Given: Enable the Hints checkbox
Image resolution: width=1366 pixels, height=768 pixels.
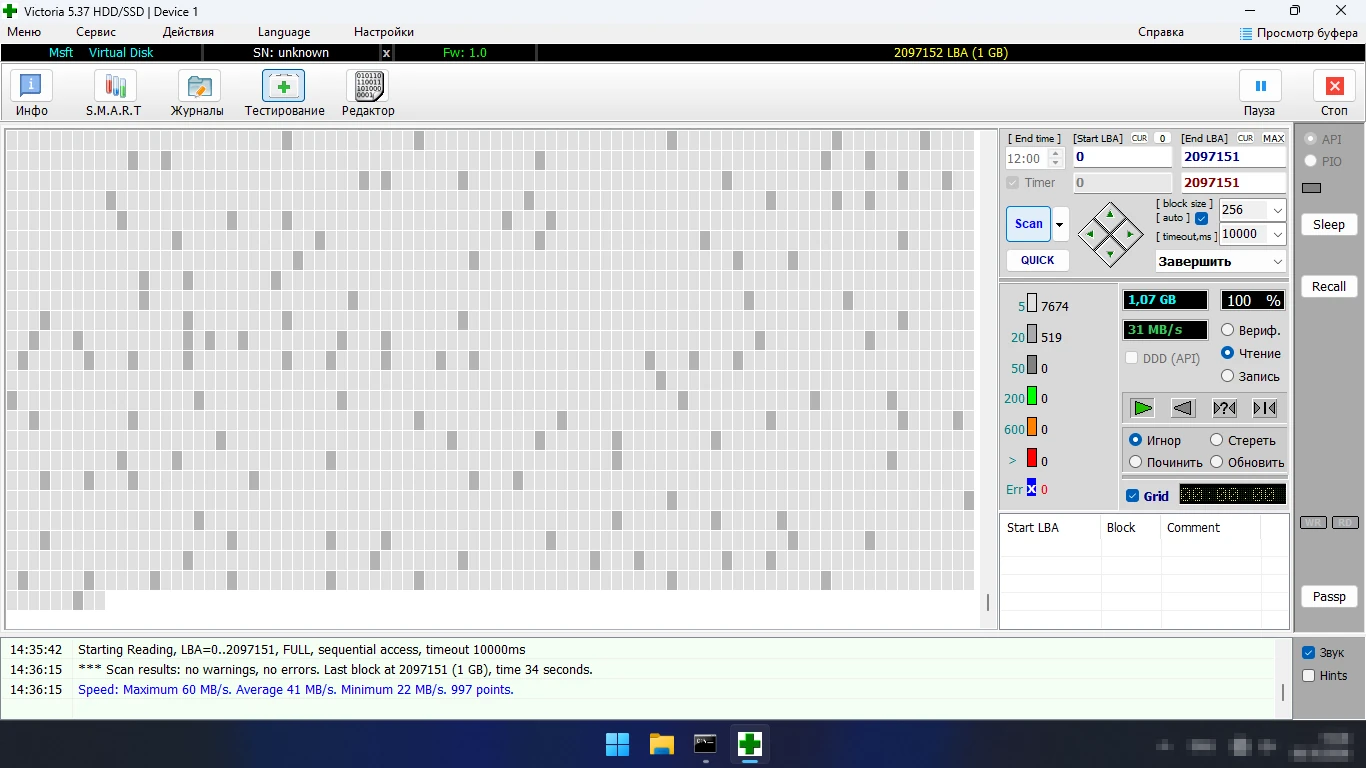Looking at the screenshot, I should 1308,676.
